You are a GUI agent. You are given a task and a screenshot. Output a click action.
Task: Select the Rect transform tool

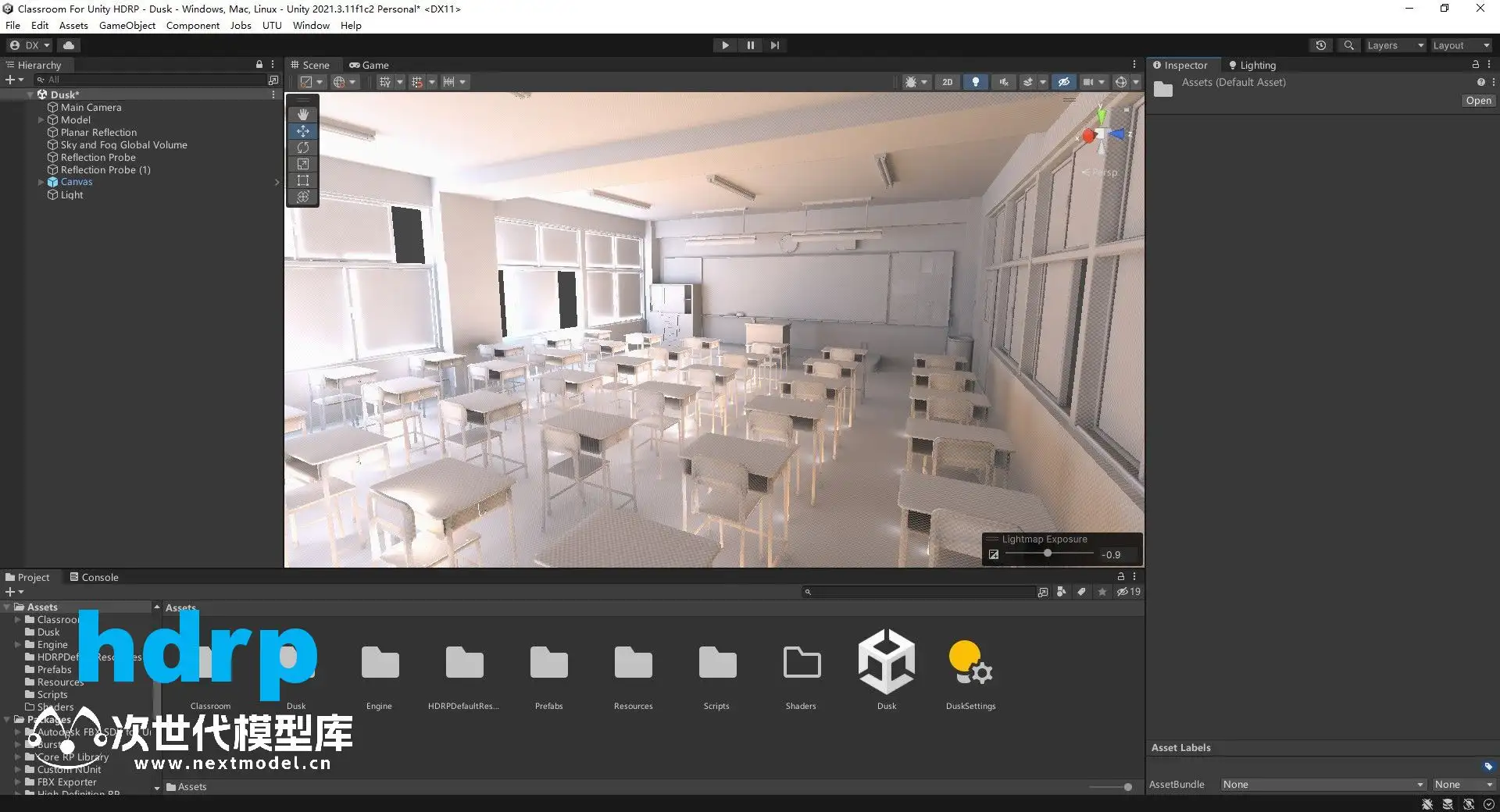[x=303, y=180]
